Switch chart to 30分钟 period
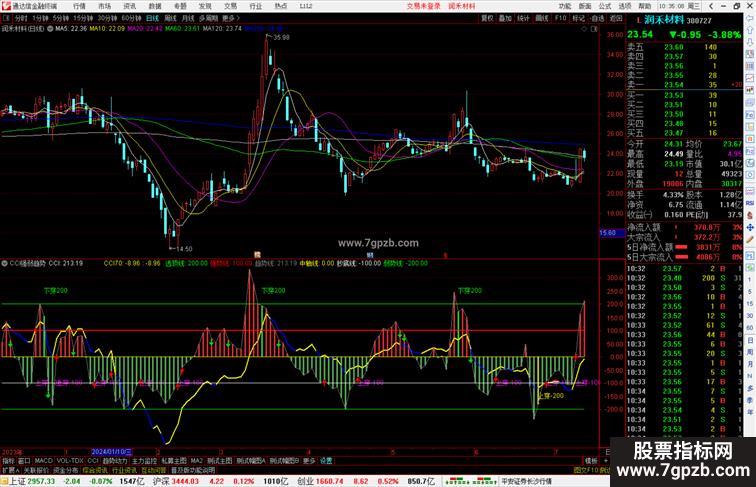 (x=107, y=18)
